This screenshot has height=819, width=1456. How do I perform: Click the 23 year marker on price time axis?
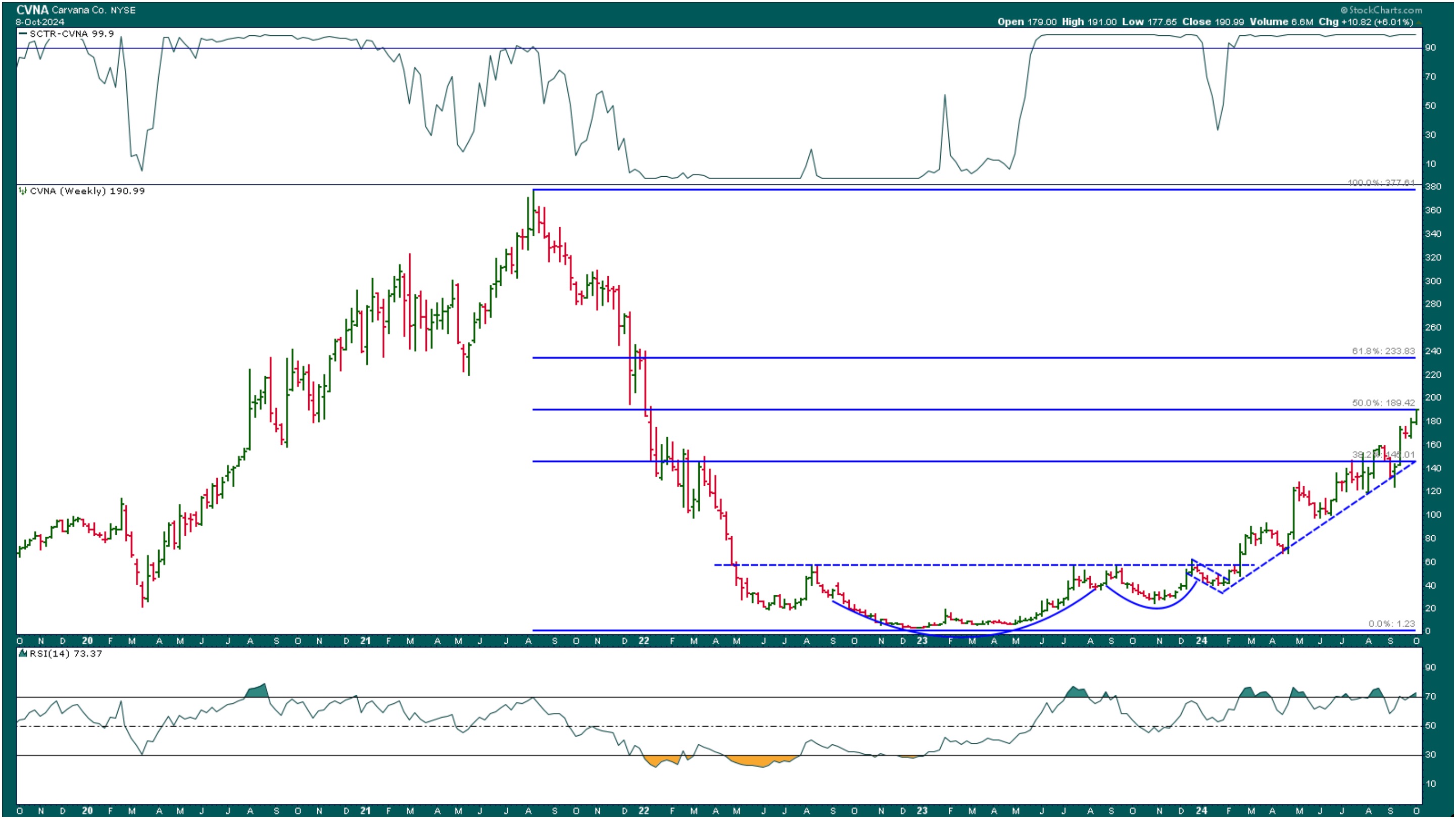922,641
